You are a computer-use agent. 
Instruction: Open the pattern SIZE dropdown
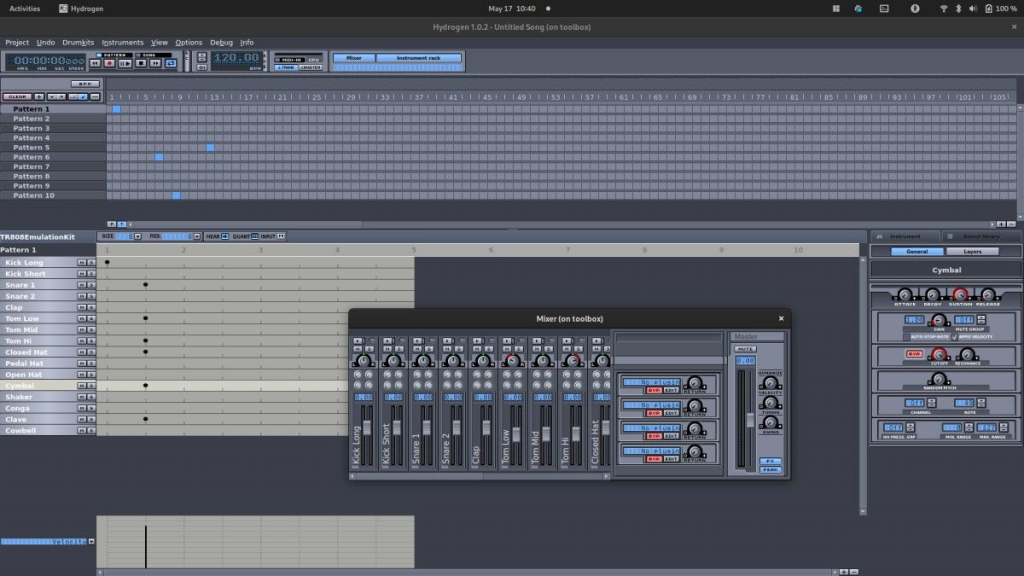pyautogui.click(x=138, y=236)
